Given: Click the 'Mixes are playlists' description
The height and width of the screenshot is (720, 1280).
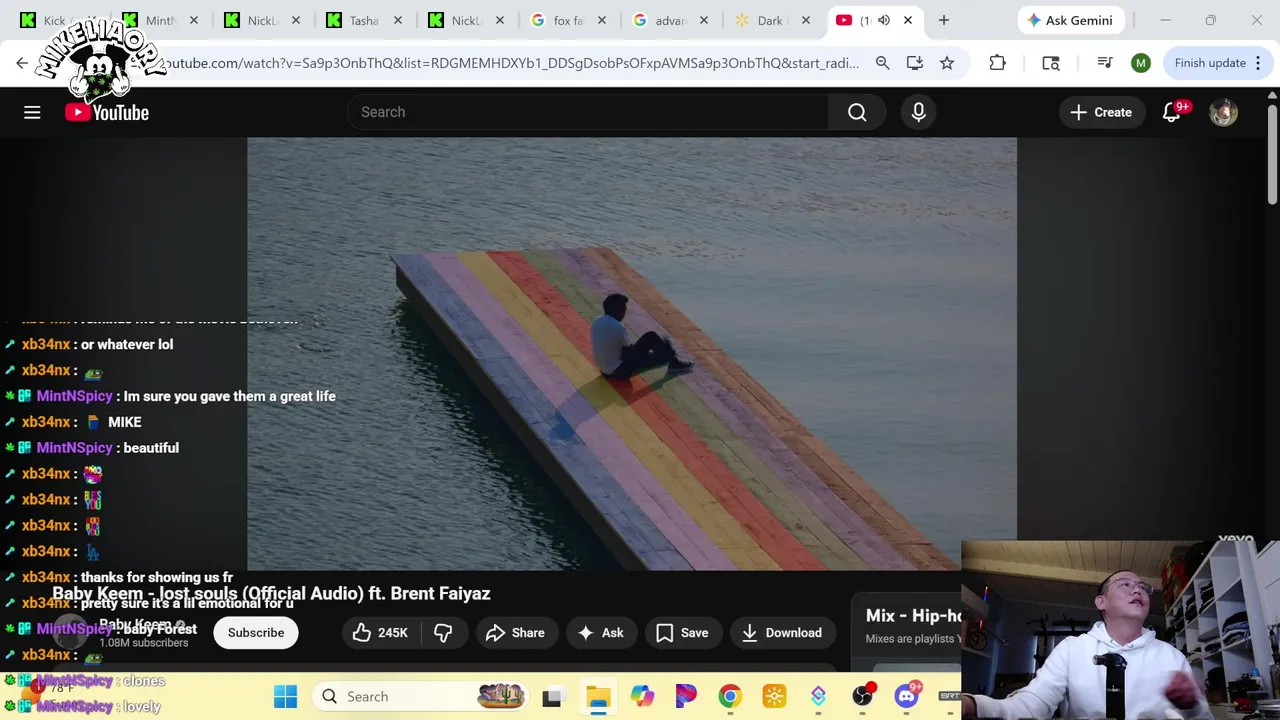Looking at the screenshot, I should tap(913, 639).
